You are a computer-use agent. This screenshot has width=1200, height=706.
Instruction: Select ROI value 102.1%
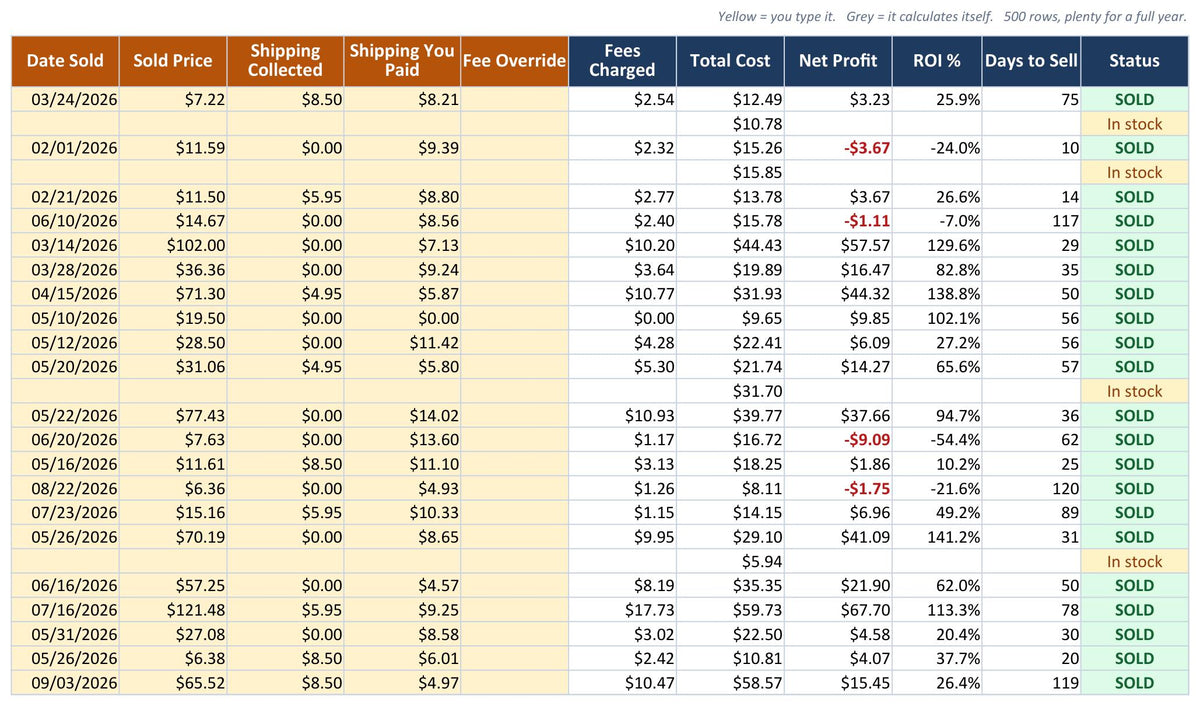(937, 318)
